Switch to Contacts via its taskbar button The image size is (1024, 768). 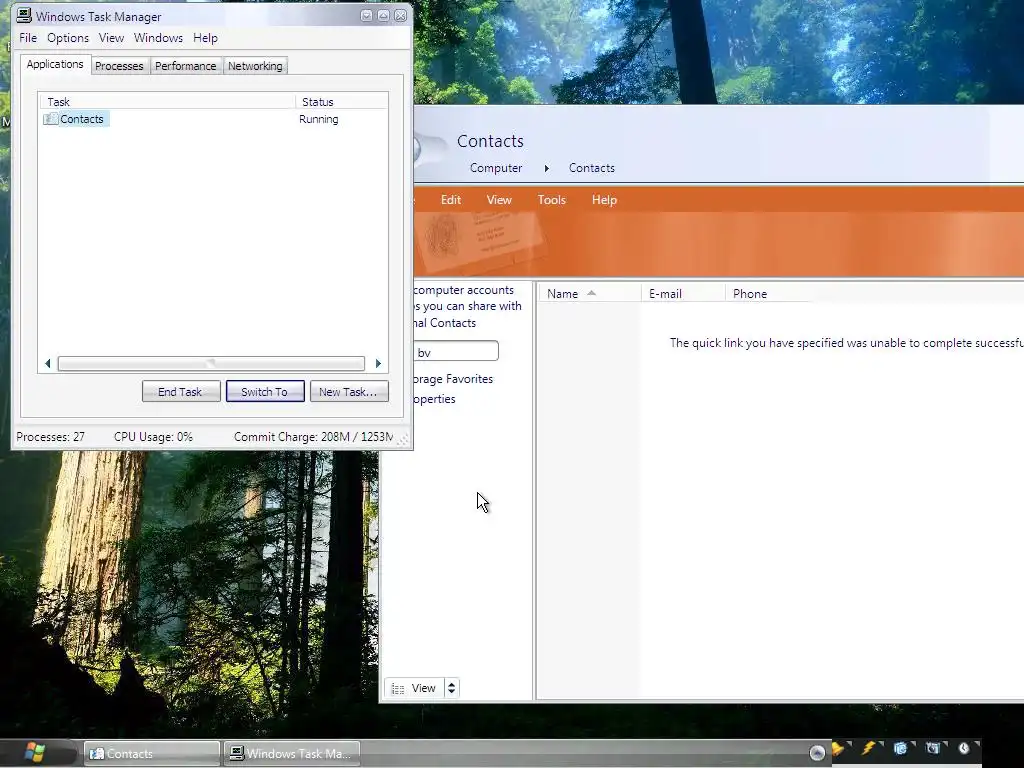point(152,754)
